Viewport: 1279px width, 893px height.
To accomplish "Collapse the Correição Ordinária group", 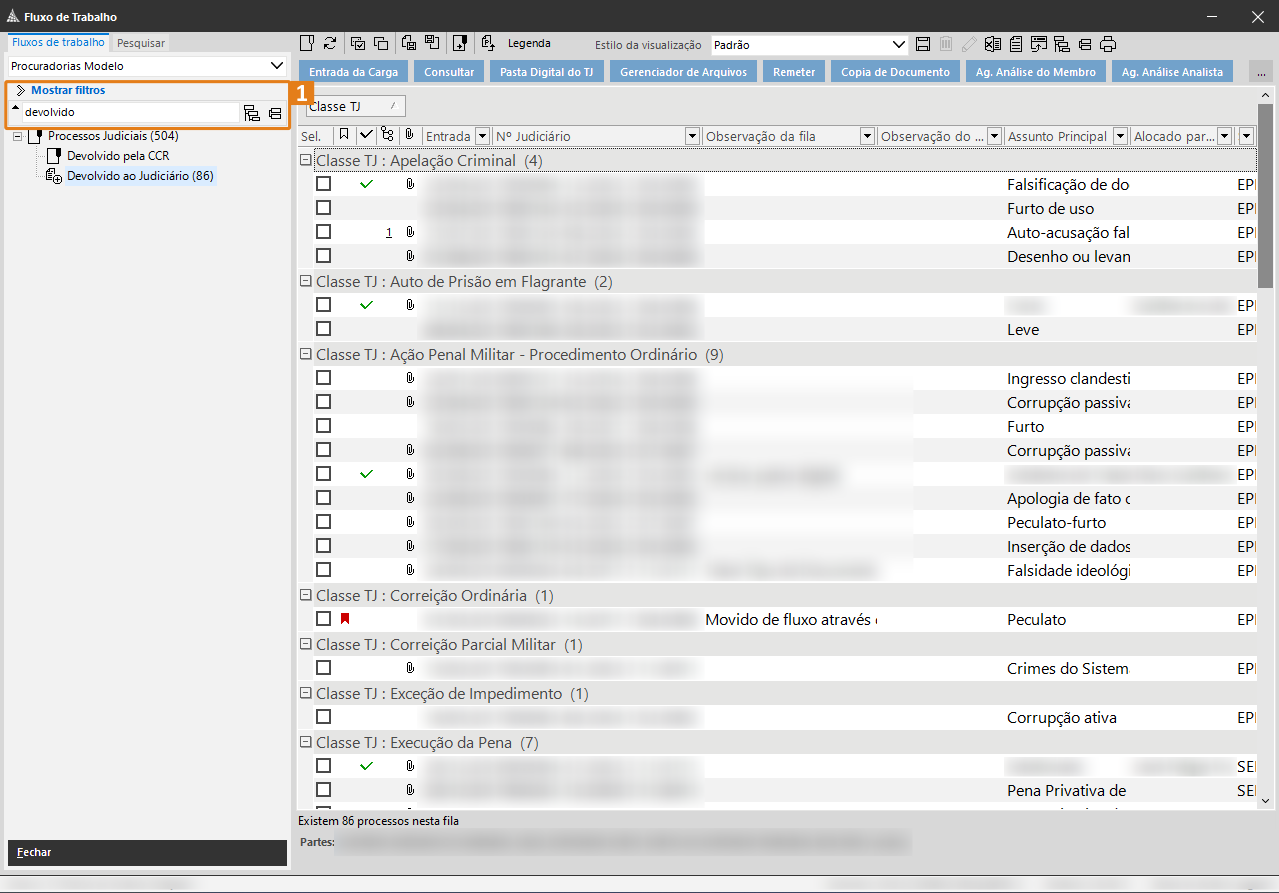I will pyautogui.click(x=306, y=595).
